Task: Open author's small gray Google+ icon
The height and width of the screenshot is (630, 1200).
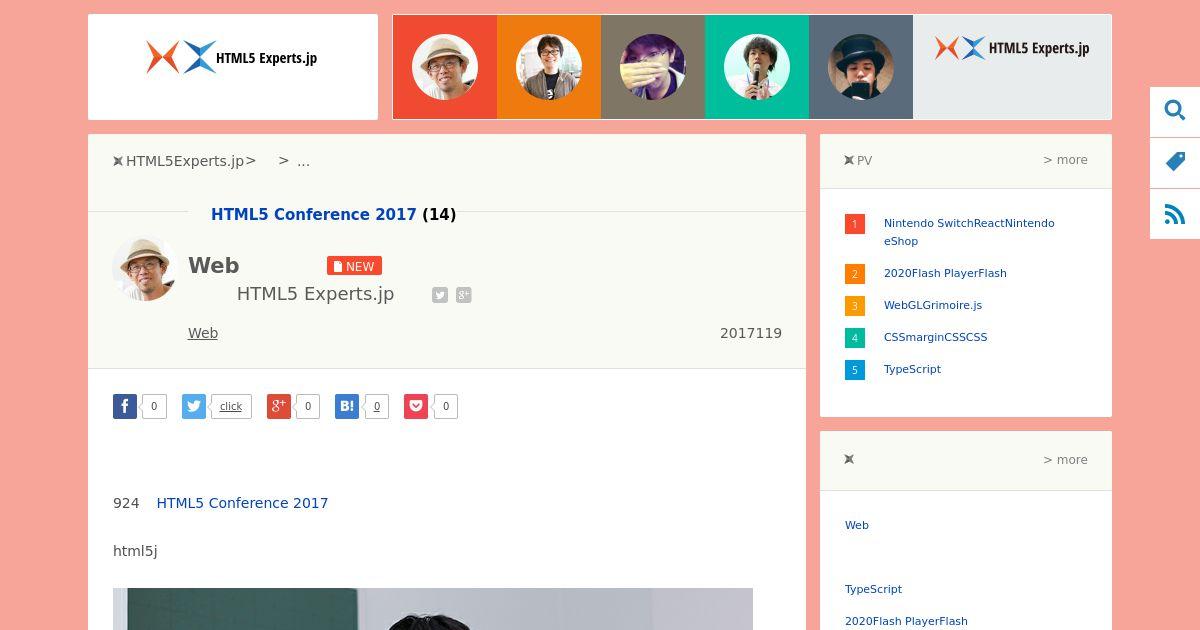Action: 464,295
